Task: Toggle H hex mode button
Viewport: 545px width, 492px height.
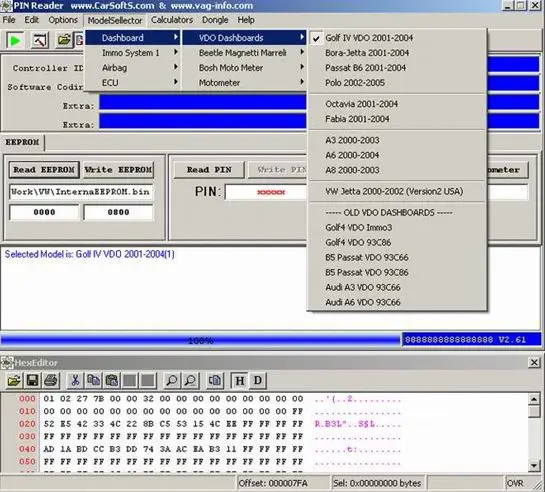Action: point(239,380)
